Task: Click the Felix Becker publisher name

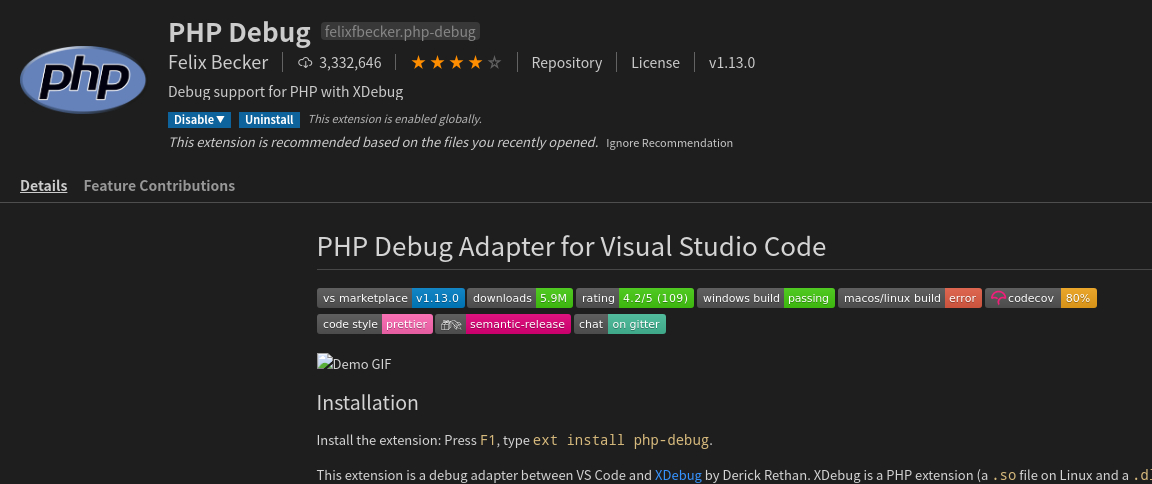Action: point(218,62)
